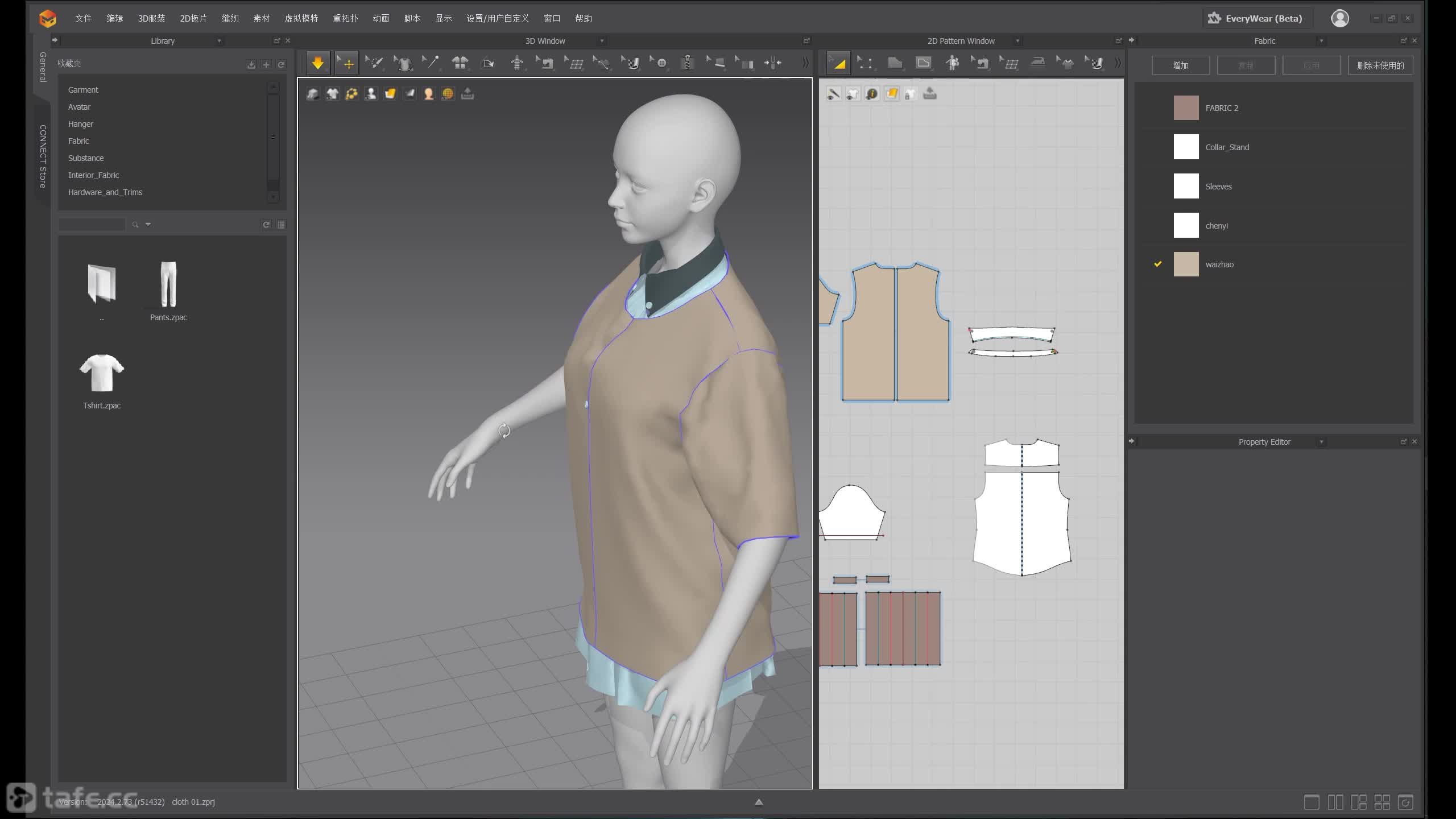Click the mesh grid tool in 2D toolbar
The image size is (1456, 819).
1009,63
